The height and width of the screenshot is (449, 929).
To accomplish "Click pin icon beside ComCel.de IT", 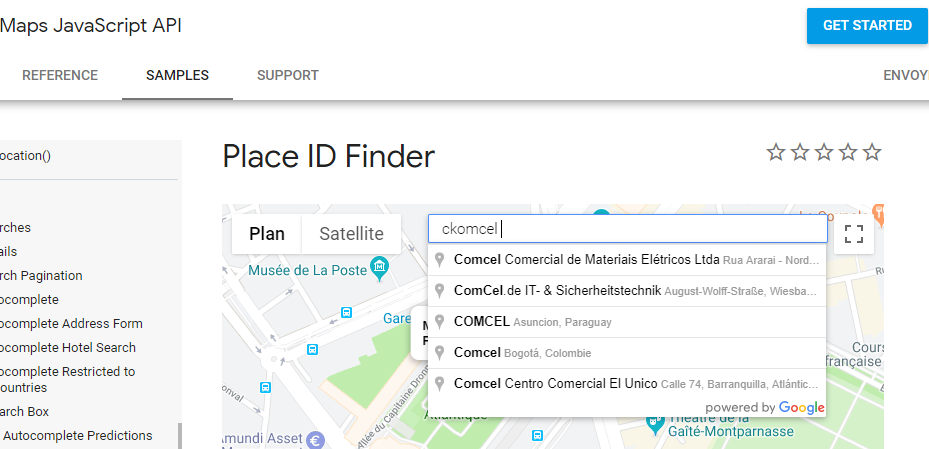I will coord(439,291).
